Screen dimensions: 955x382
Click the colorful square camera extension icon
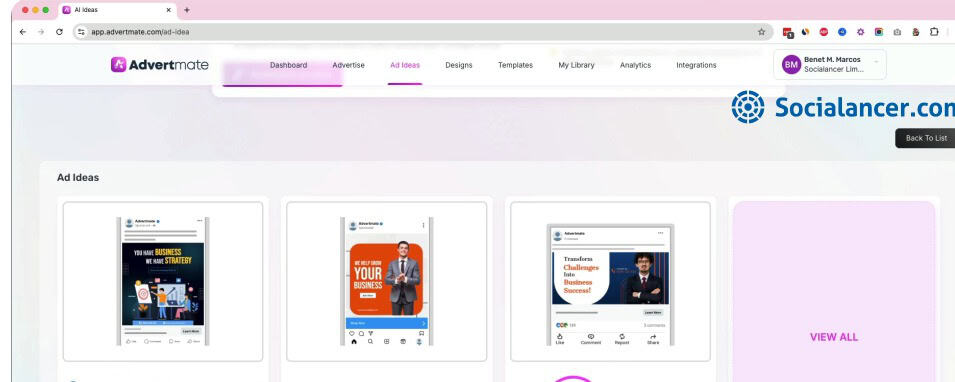879,32
